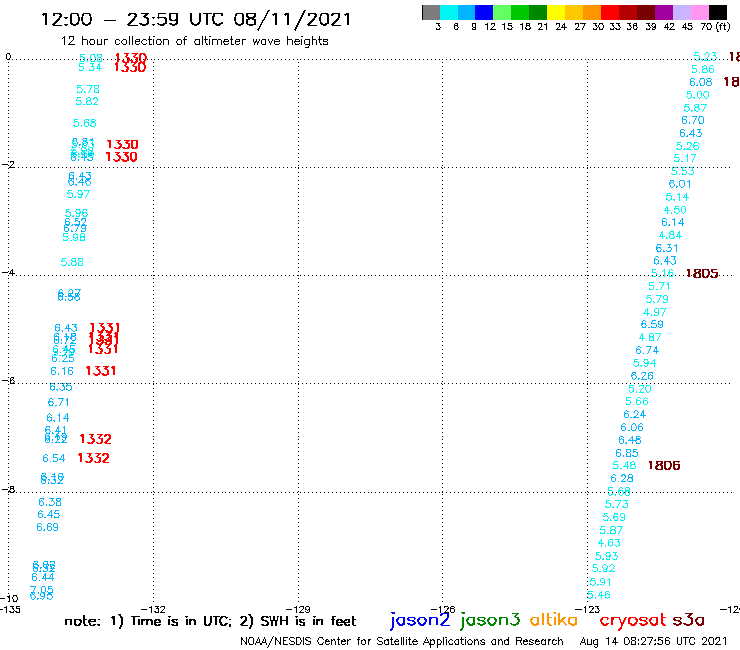
Task: Click the subtitle '12 hour collection of altimeter wave heights'
Action: [x=194, y=42]
